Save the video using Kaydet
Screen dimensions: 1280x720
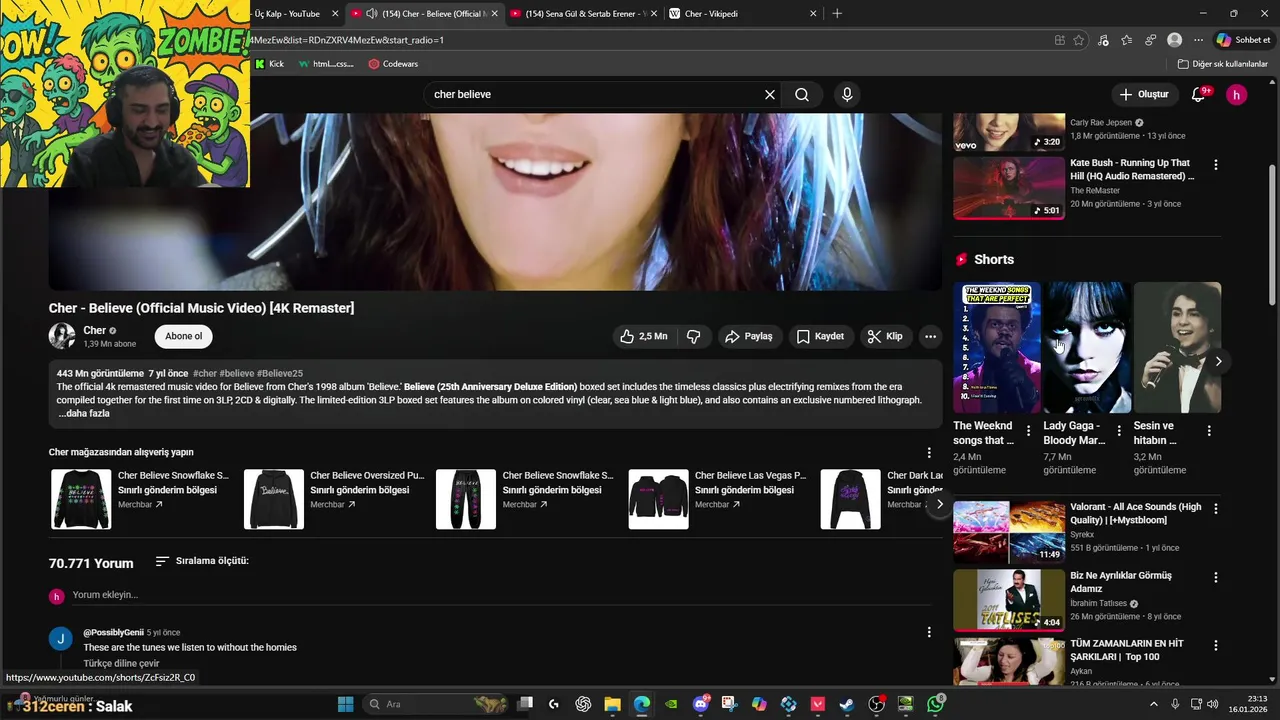click(x=820, y=336)
